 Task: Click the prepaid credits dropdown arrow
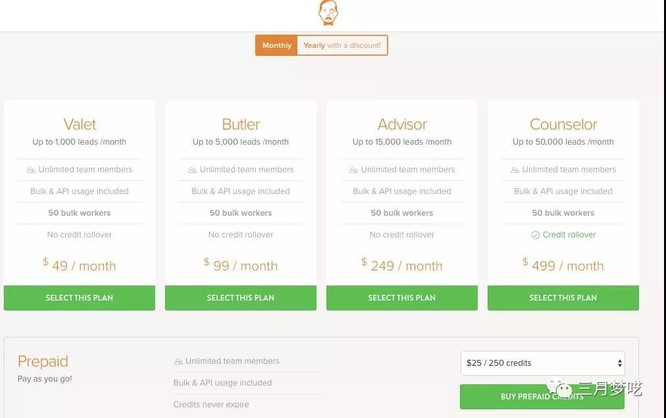pyautogui.click(x=620, y=363)
